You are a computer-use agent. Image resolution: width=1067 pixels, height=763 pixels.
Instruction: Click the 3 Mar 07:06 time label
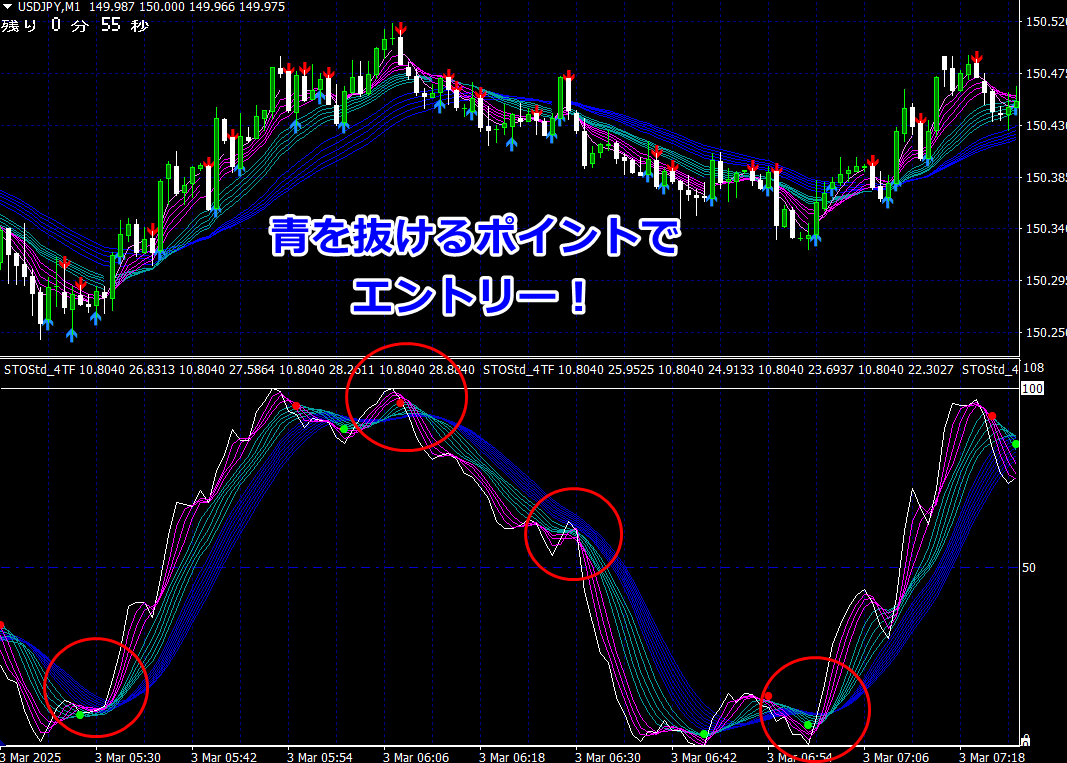click(x=896, y=757)
